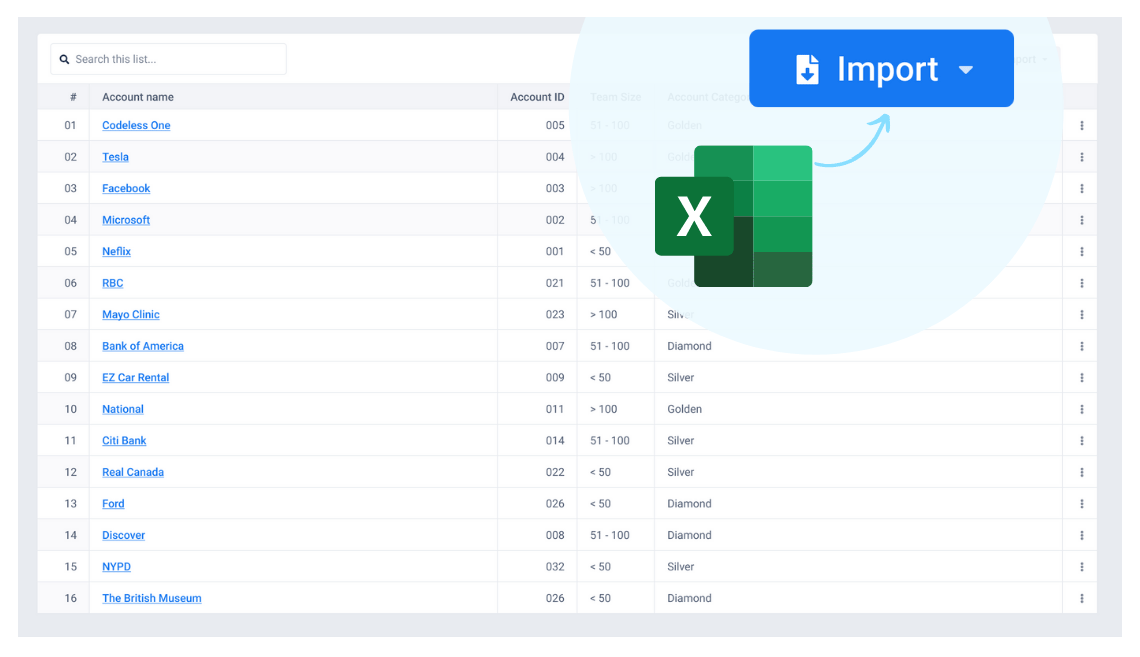1140x657 pixels.
Task: Click the large Import button
Action: [881, 68]
